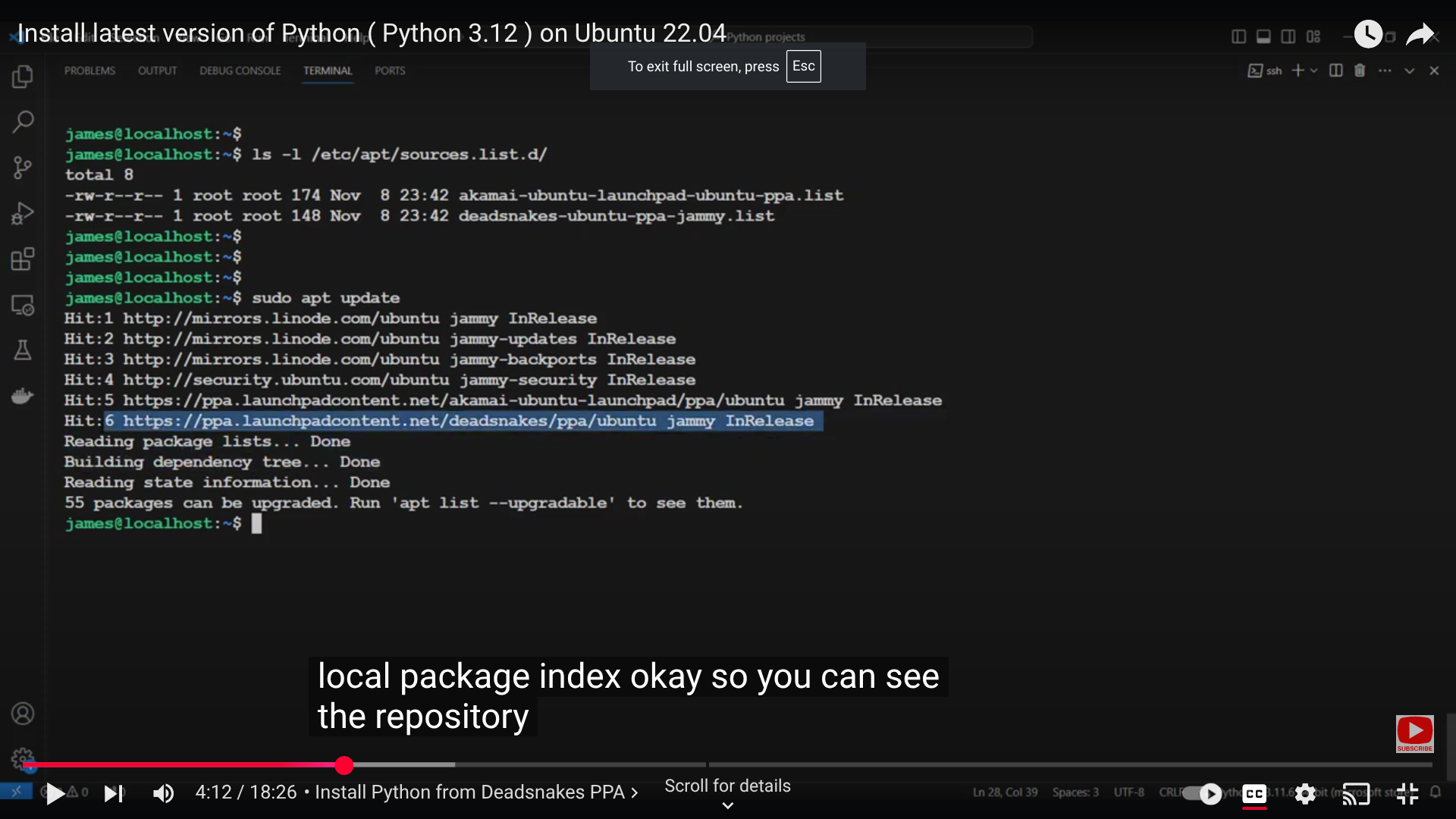Expand the Scroll for details chevron

(727, 805)
